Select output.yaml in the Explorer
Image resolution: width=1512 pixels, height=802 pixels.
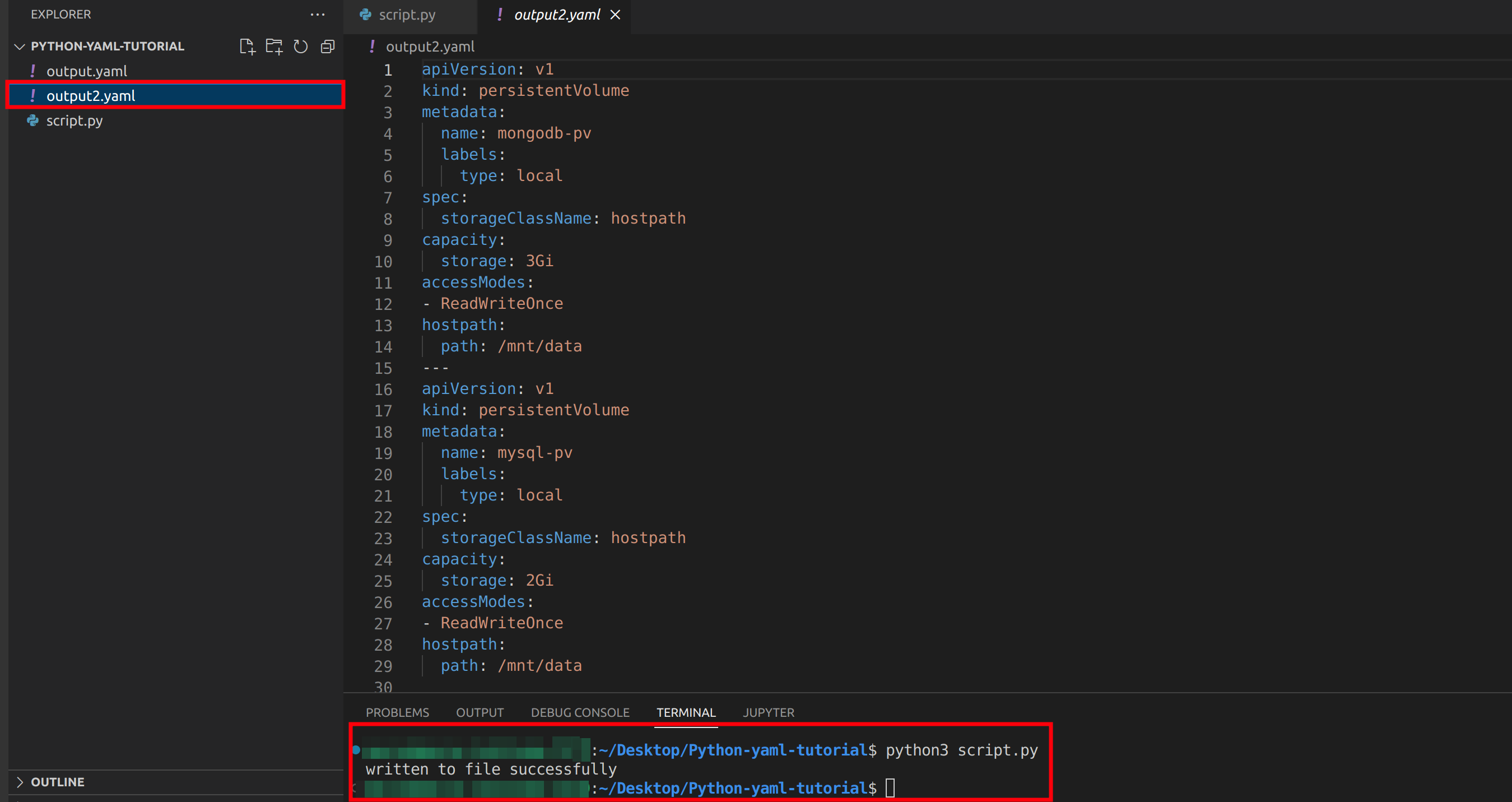[87, 71]
